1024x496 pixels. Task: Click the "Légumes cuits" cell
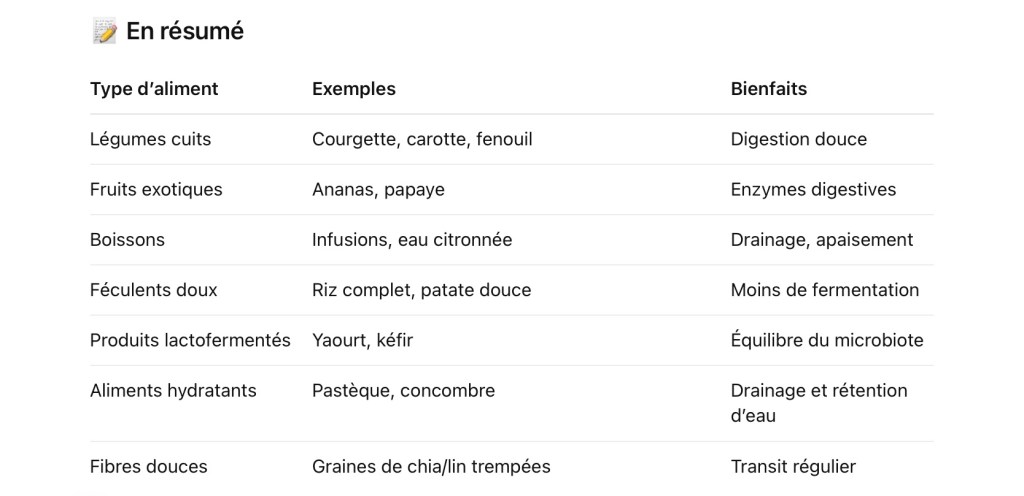tap(151, 139)
